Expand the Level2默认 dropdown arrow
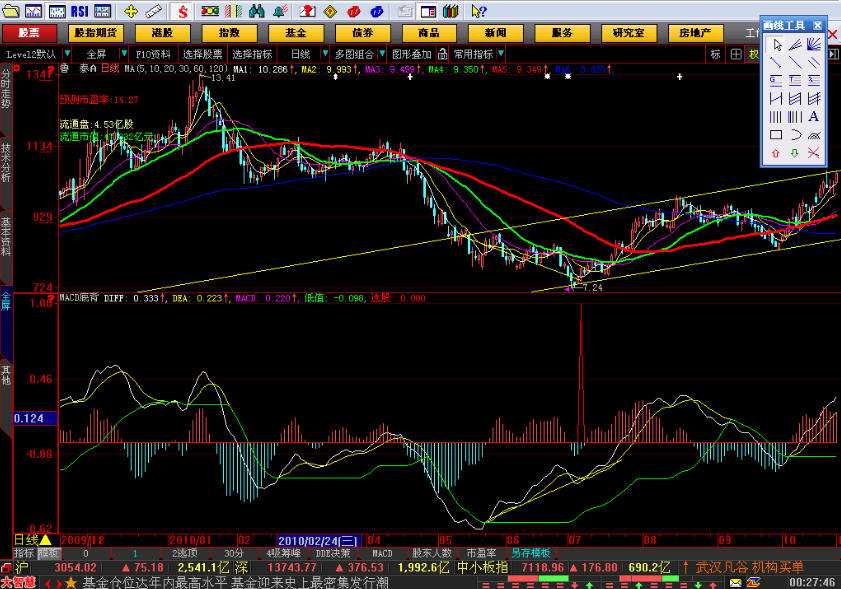The image size is (841, 589). pyautogui.click(x=67, y=54)
